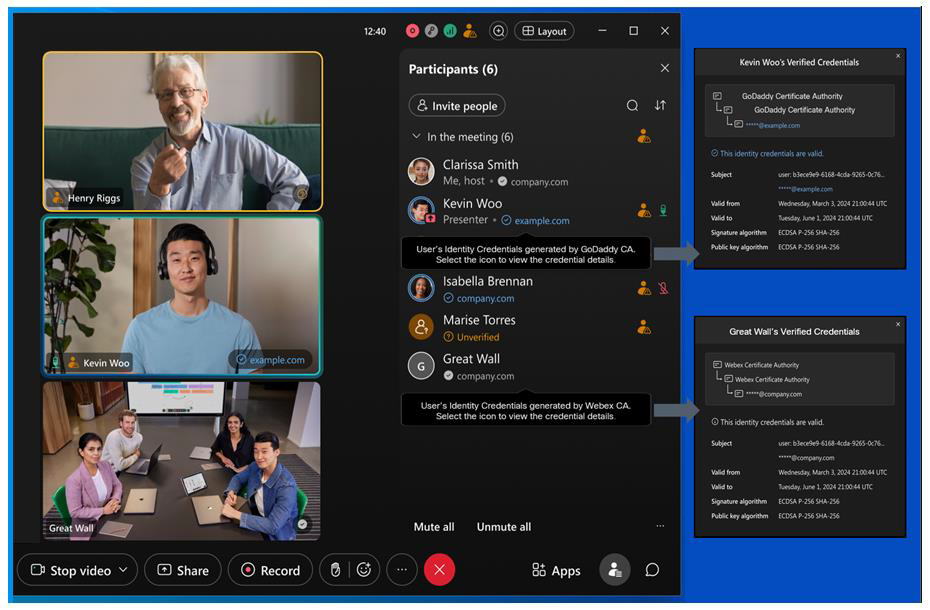Mute Kevin Woo's green microphone

tap(664, 211)
